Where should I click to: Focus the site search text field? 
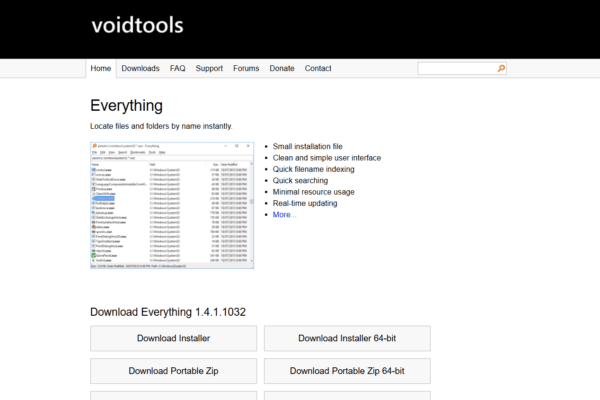[x=456, y=69]
